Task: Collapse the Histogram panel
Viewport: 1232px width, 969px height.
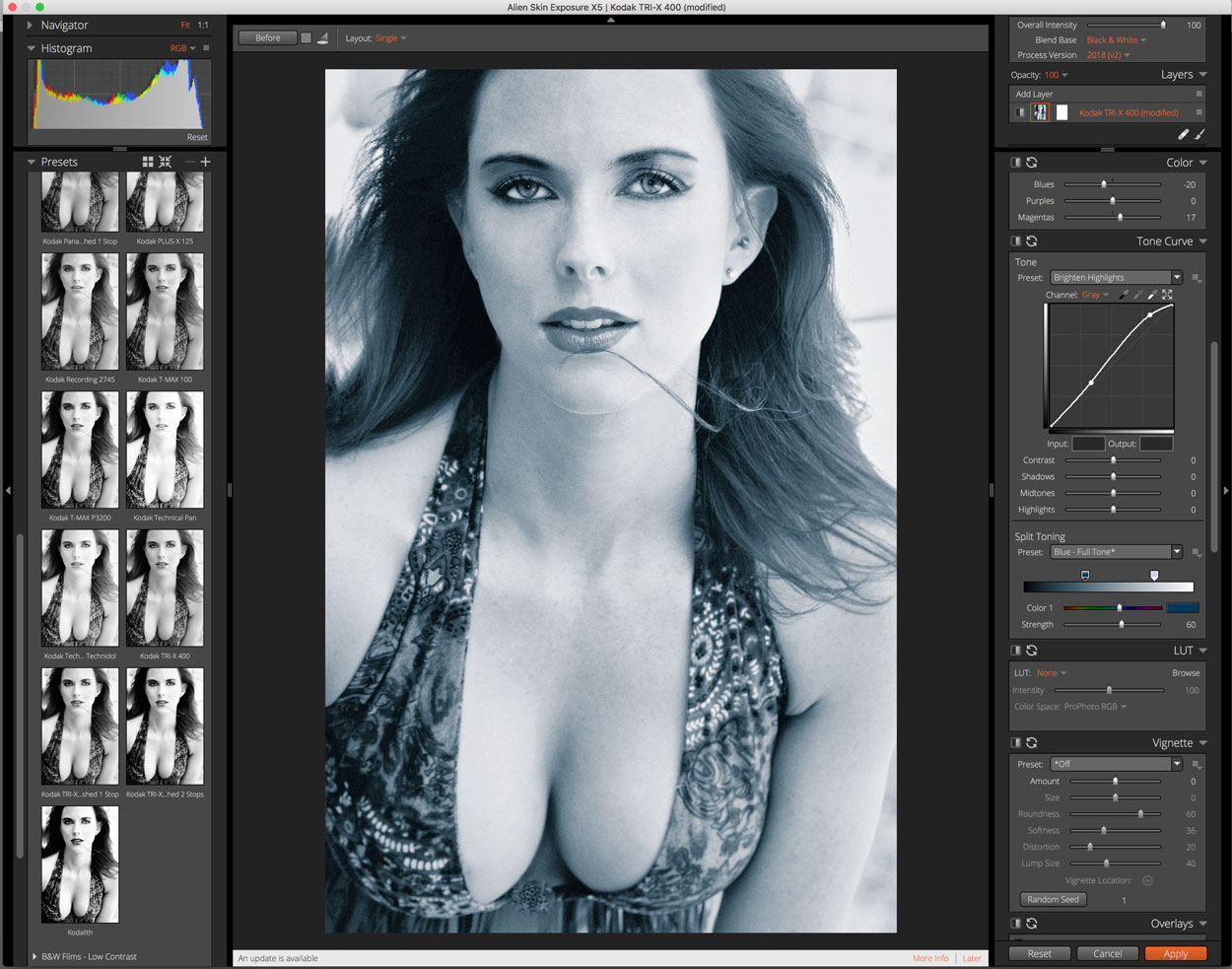Action: tap(32, 47)
